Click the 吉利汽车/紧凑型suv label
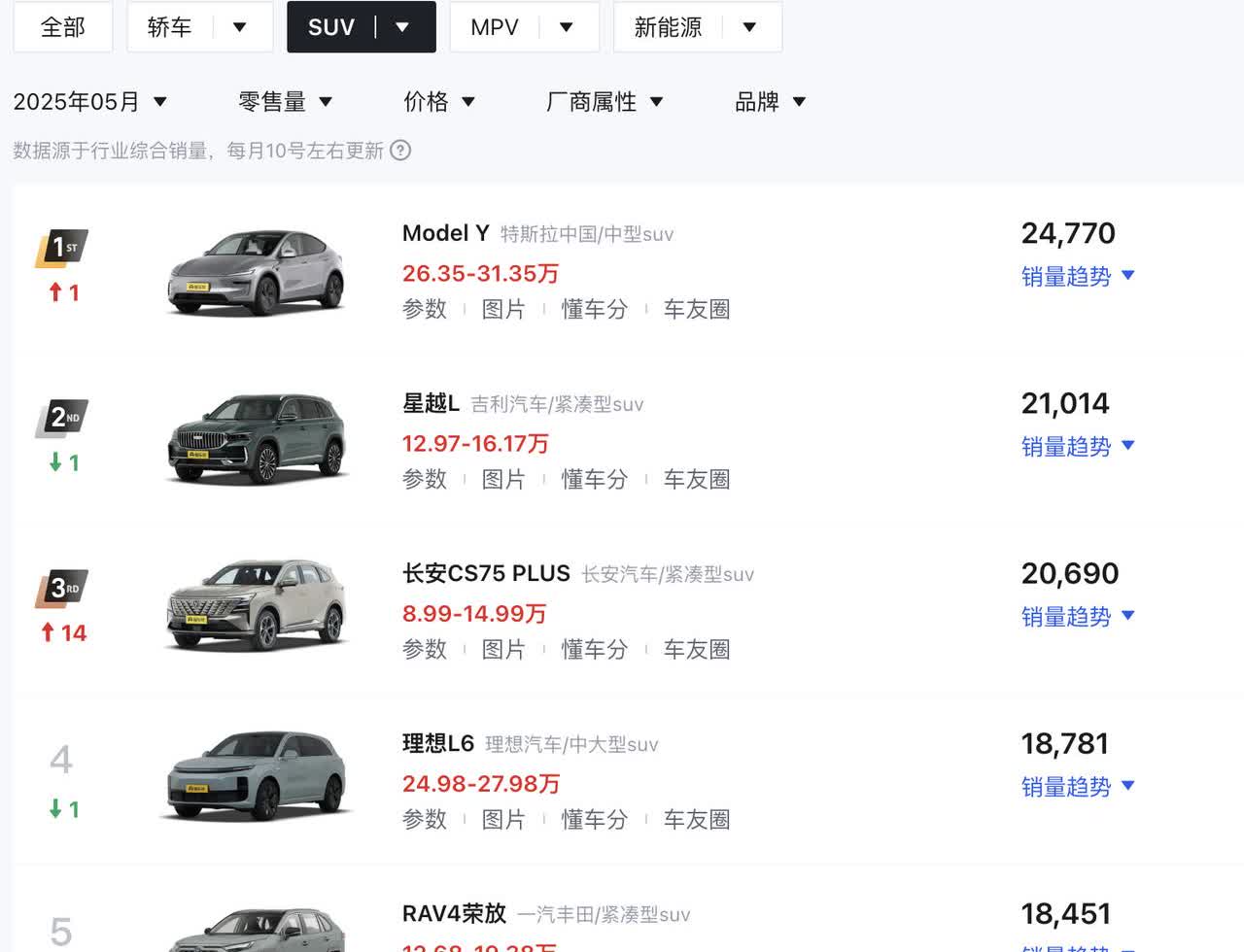The width and height of the screenshot is (1244, 952). [557, 404]
